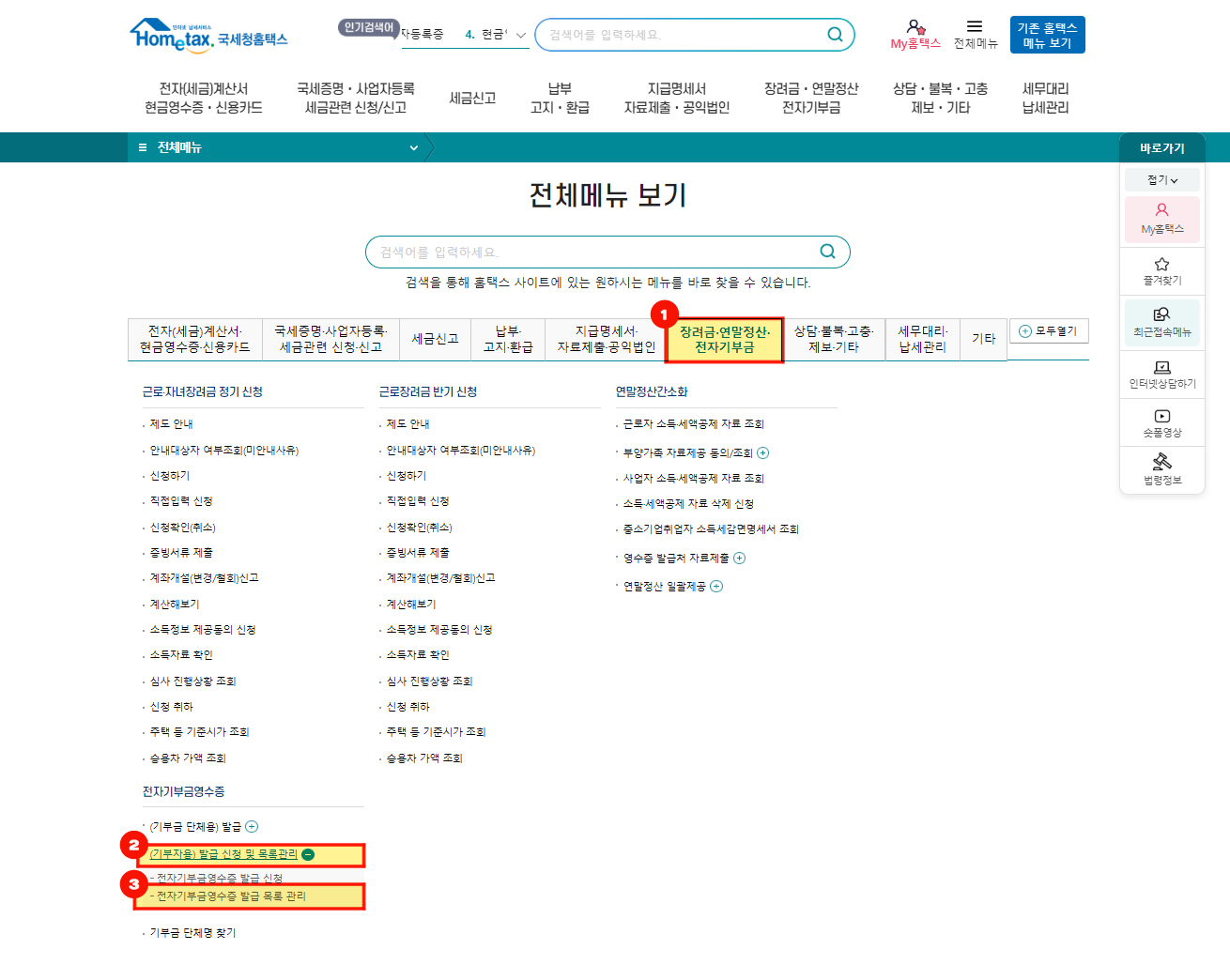
Task: Click 기존 홈택스 메뉴 보기 button
Action: (1047, 36)
